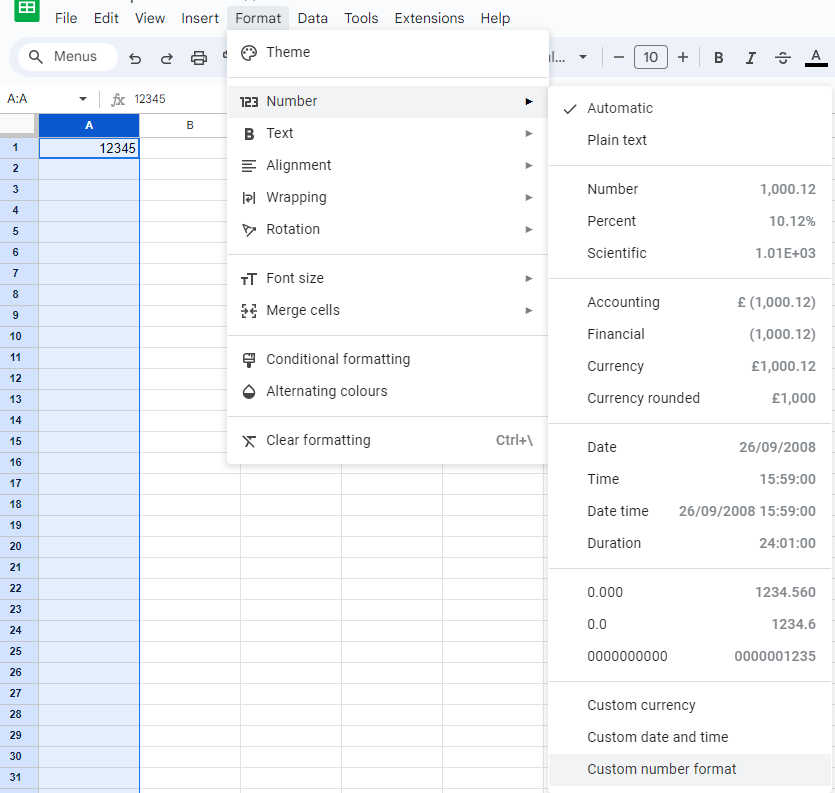Apply Accounting format
This screenshot has width=835, height=793.
pyautogui.click(x=690, y=302)
